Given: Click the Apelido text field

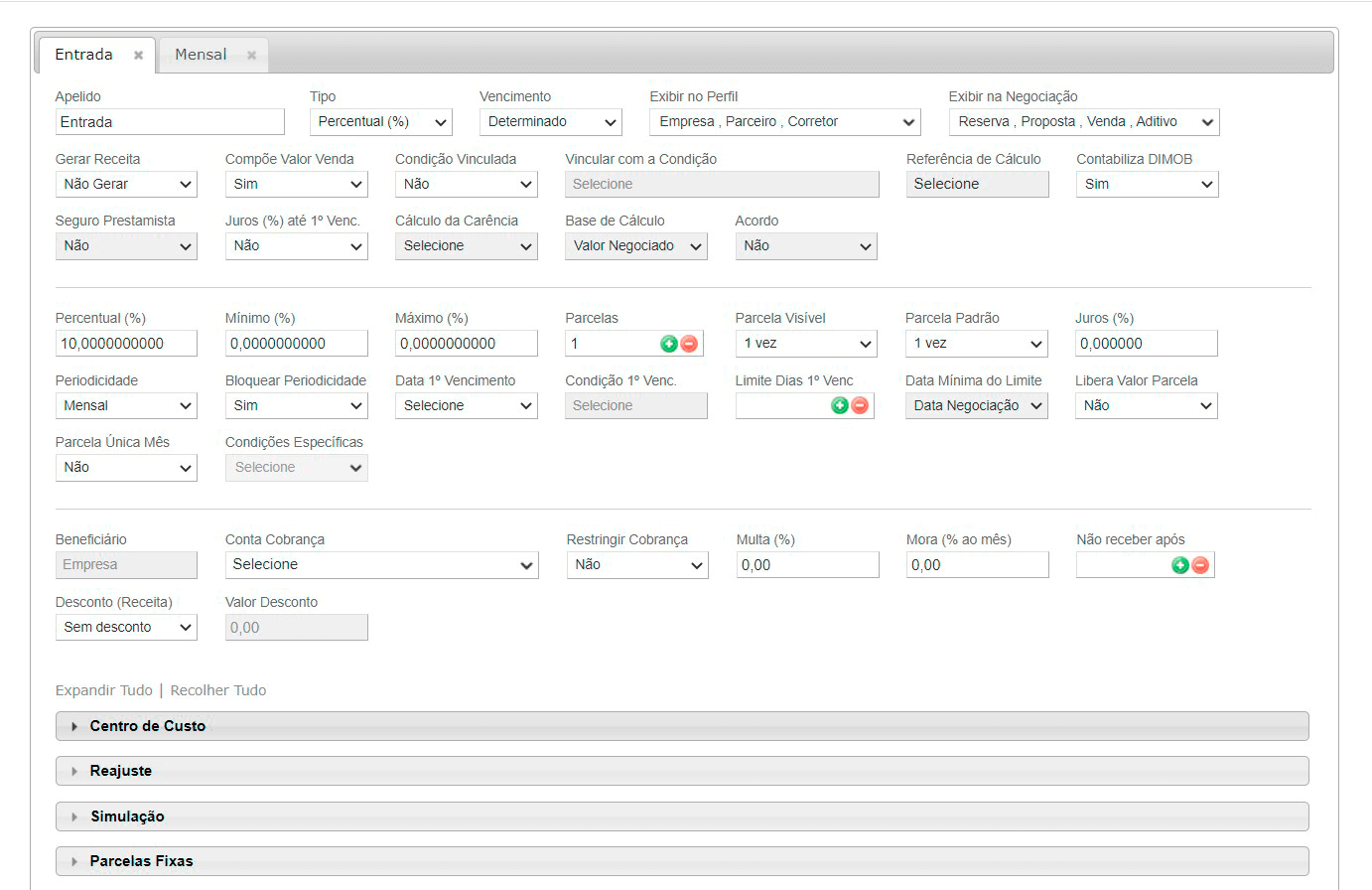Looking at the screenshot, I should 170,122.
